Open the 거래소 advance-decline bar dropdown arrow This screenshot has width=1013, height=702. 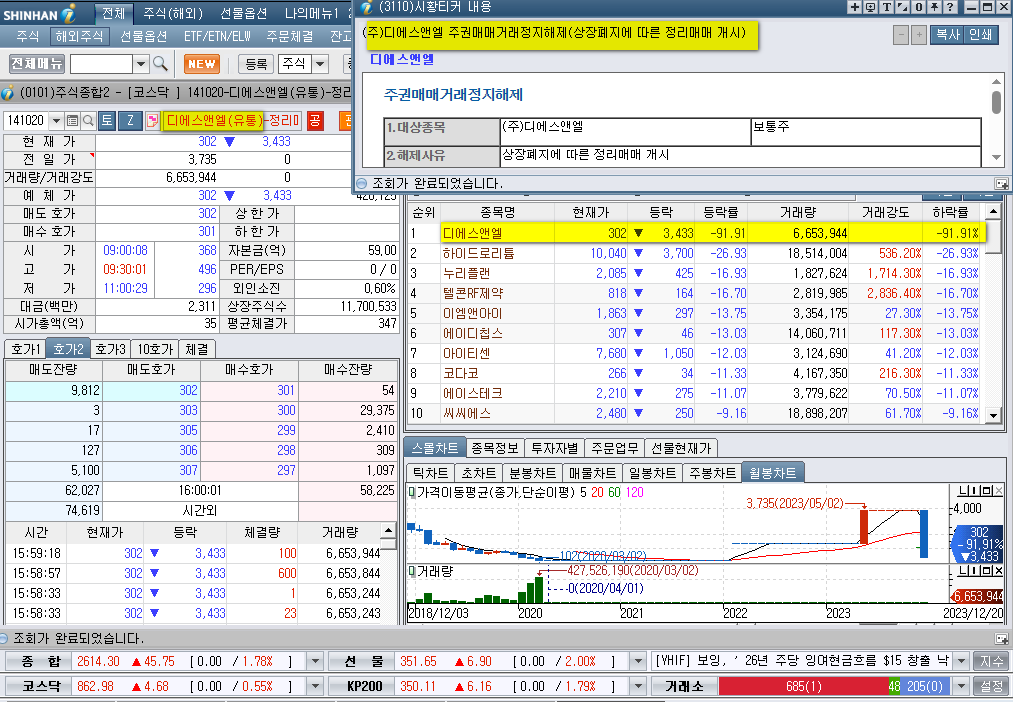961,686
